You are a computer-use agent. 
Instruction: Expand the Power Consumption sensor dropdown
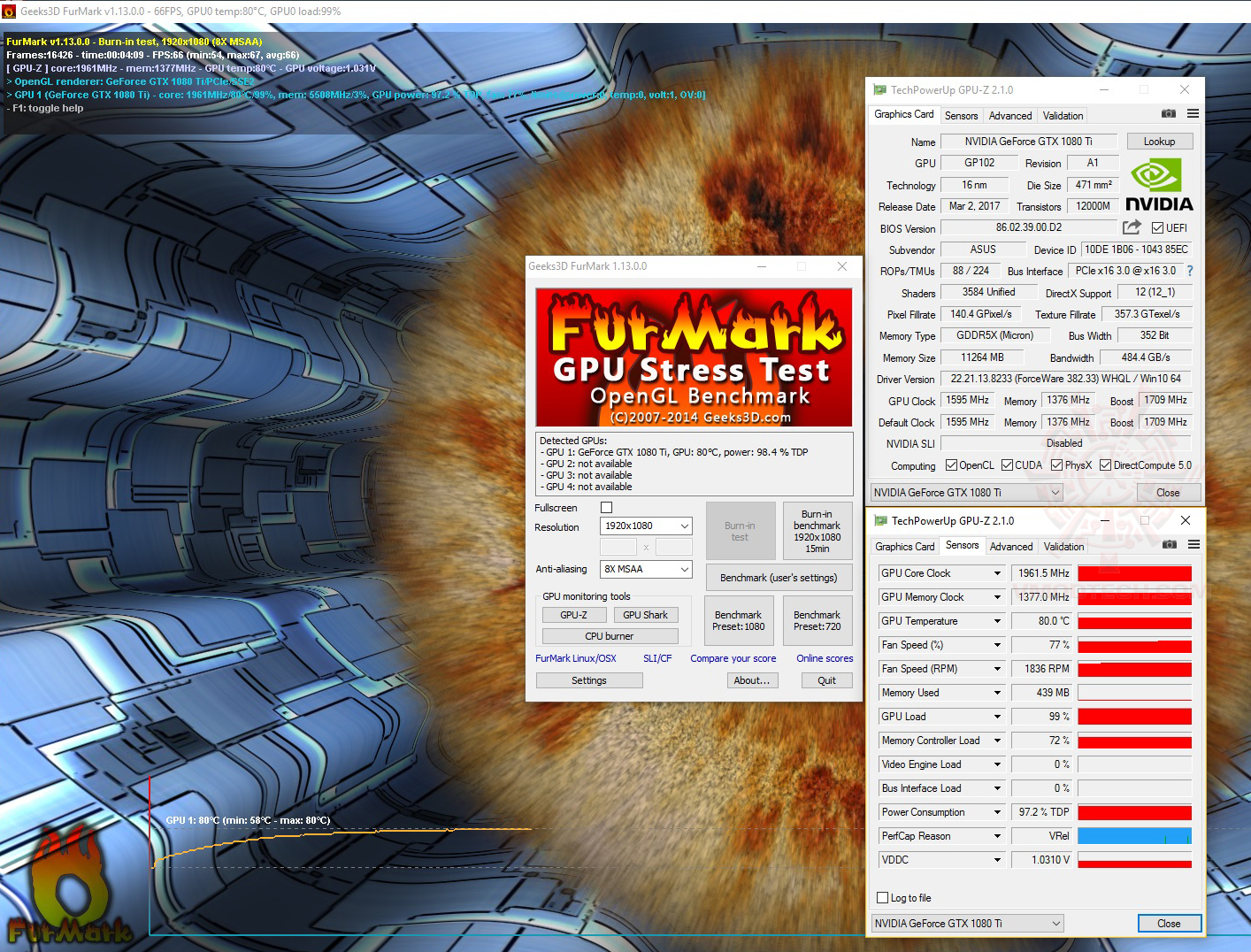click(x=997, y=812)
